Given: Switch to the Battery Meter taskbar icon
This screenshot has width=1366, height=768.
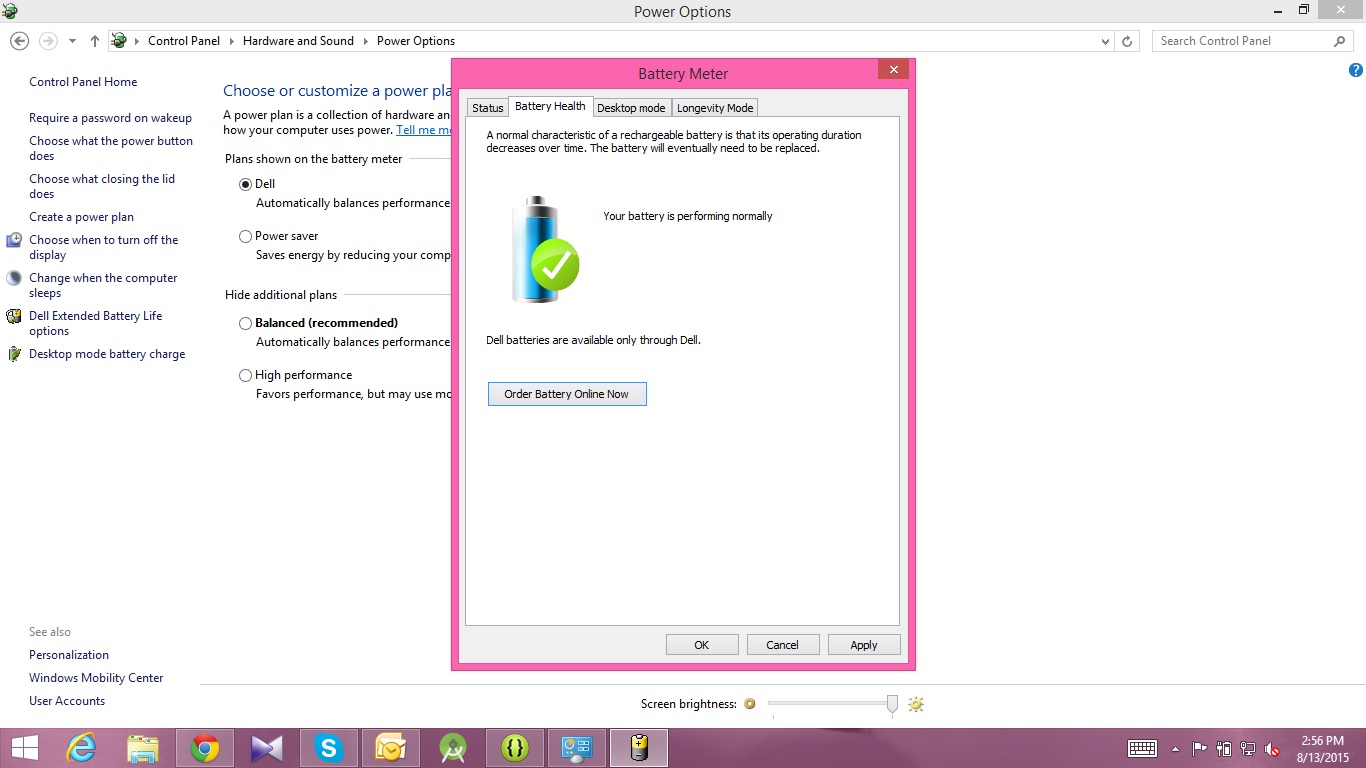Looking at the screenshot, I should click(x=639, y=748).
